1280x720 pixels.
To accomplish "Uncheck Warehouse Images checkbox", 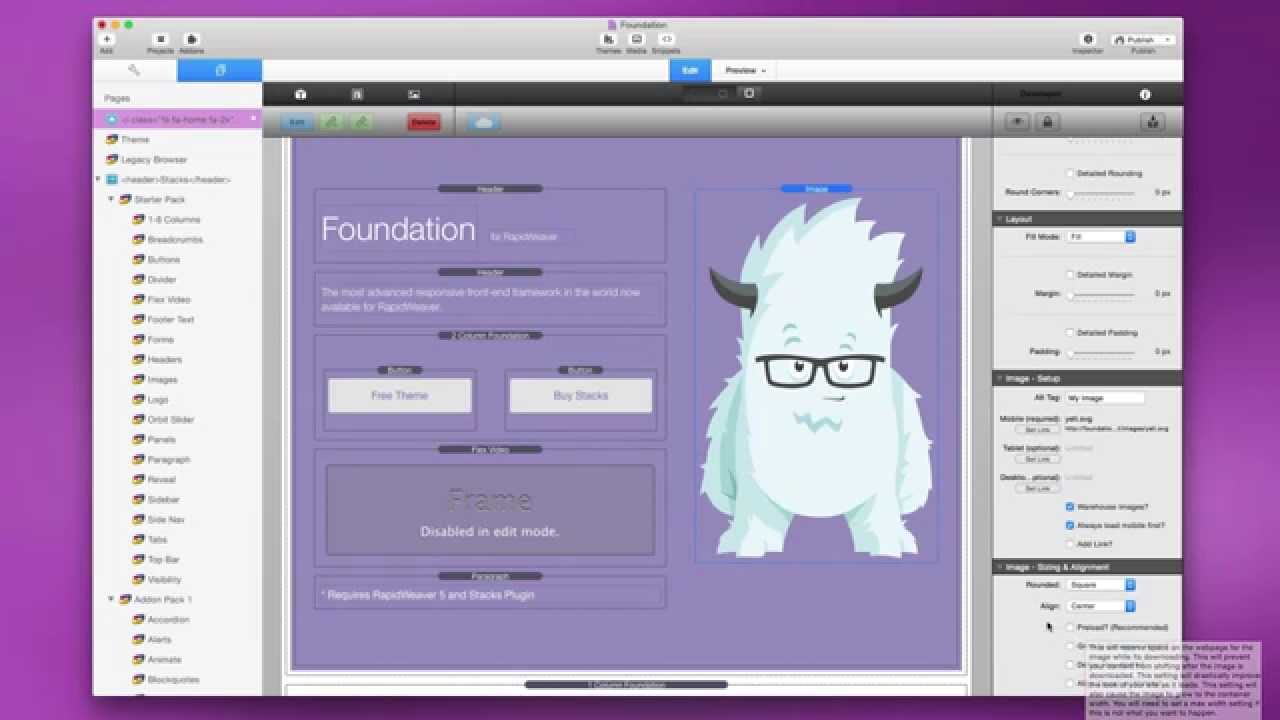I will pyautogui.click(x=1070, y=507).
